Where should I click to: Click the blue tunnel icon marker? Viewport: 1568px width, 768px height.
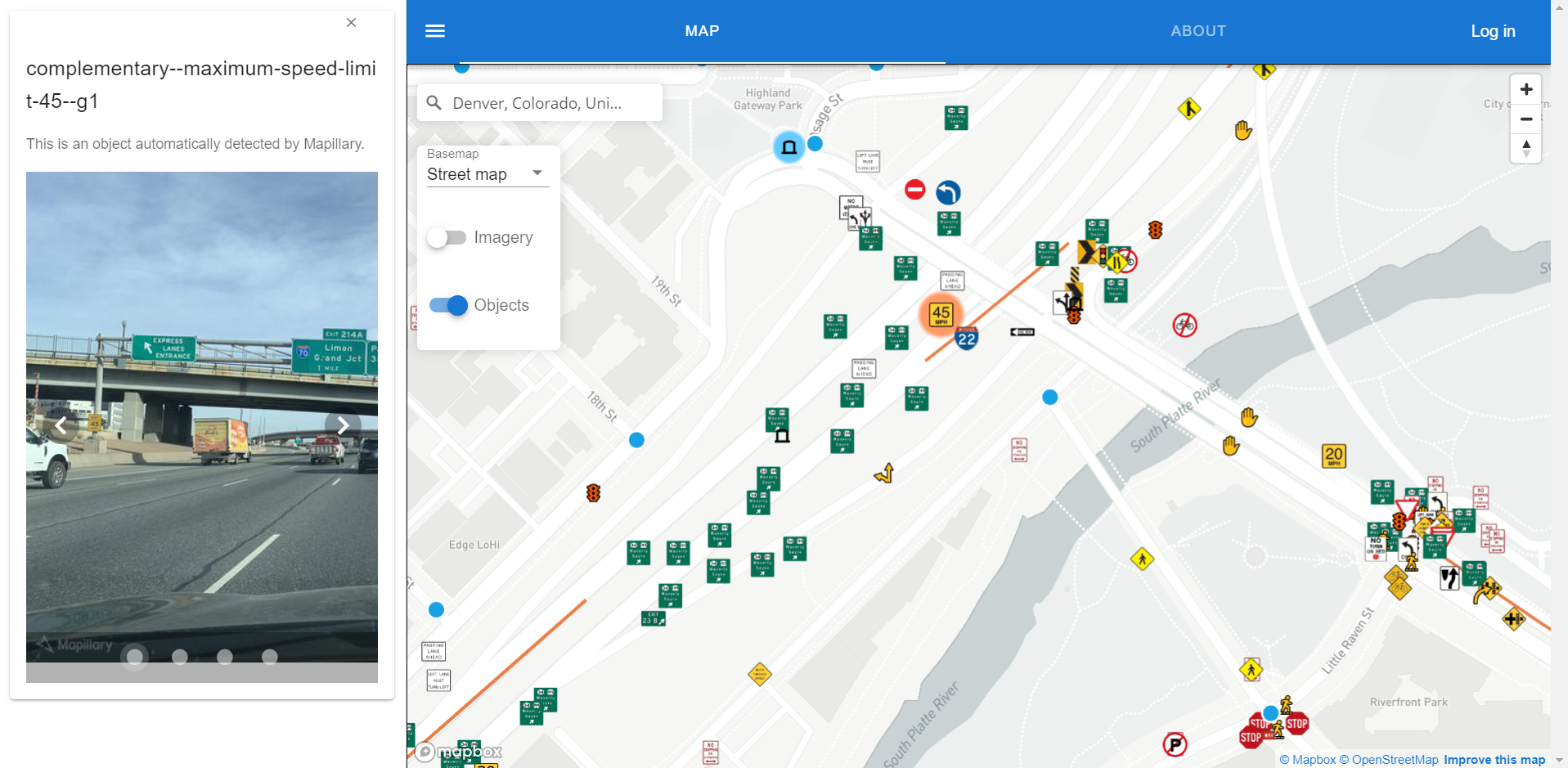coord(789,147)
